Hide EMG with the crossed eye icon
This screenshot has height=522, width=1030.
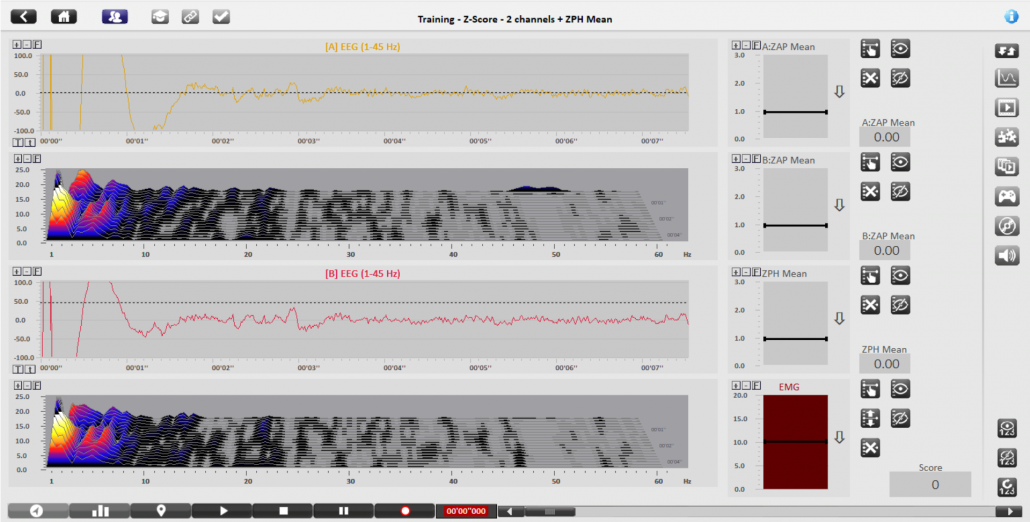[x=901, y=418]
